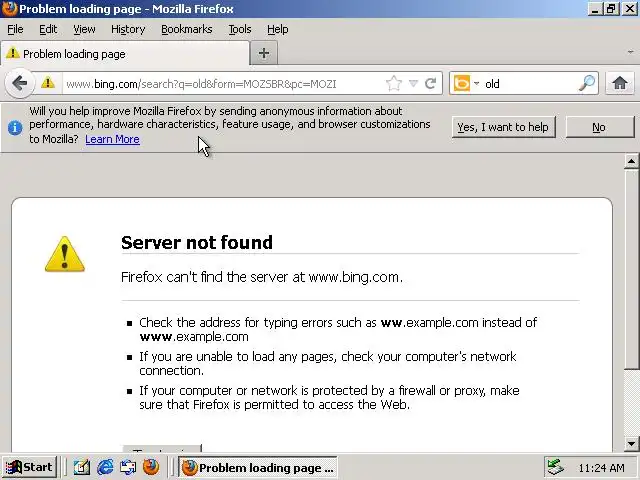Click the vertical scrollbar thumb

(x=631, y=269)
